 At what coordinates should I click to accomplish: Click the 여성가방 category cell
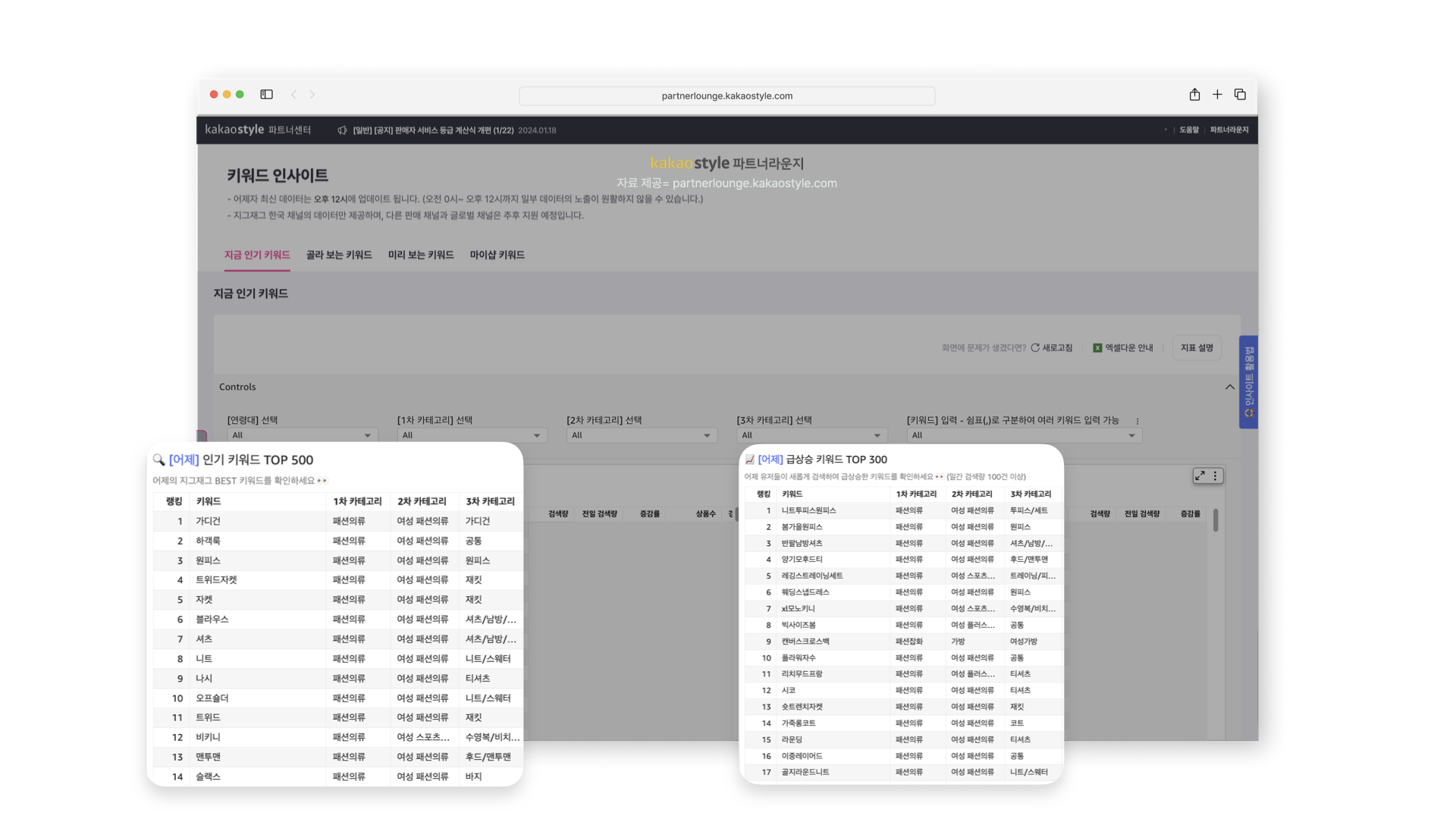pos(1023,642)
